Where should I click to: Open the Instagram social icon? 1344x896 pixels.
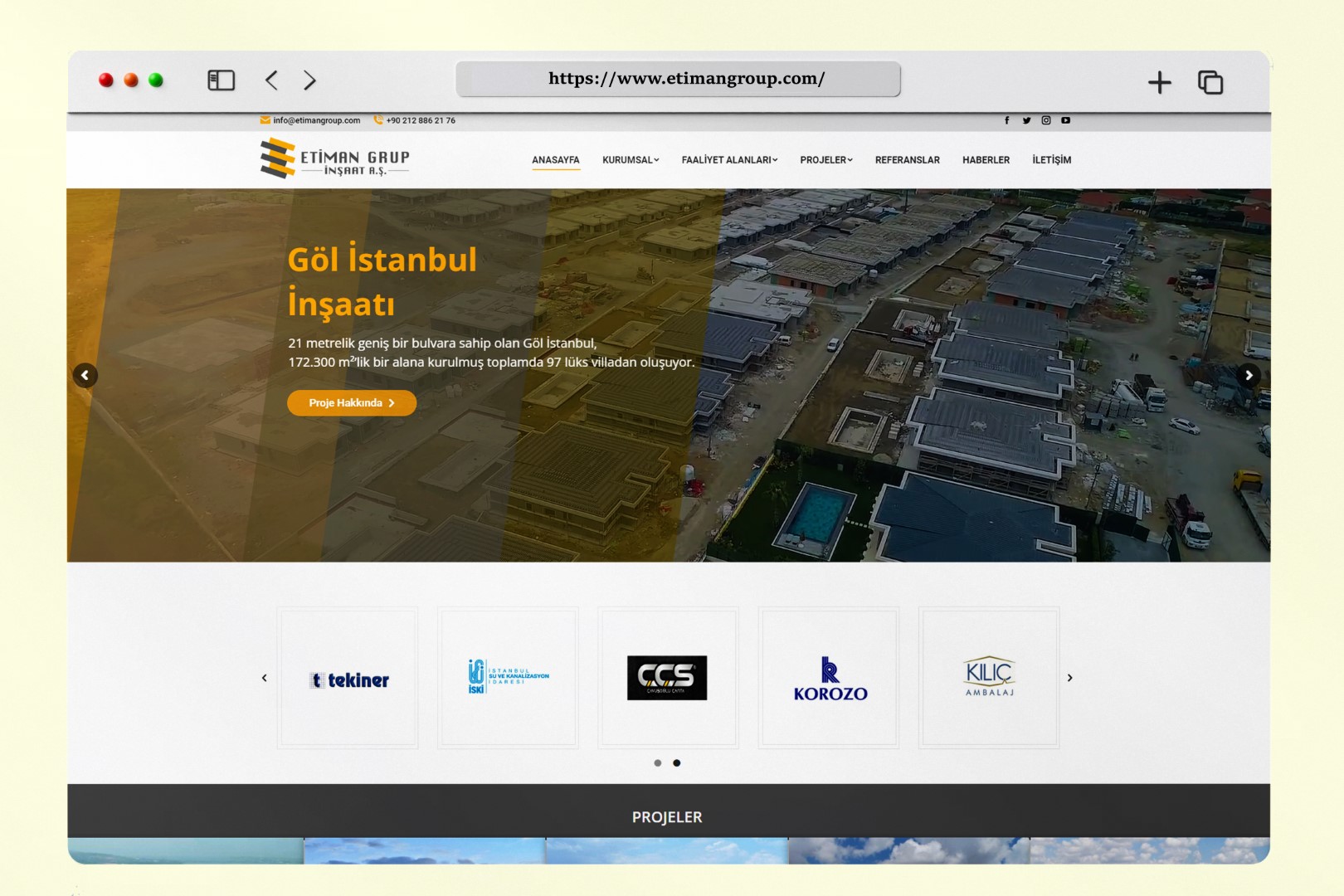(1046, 120)
